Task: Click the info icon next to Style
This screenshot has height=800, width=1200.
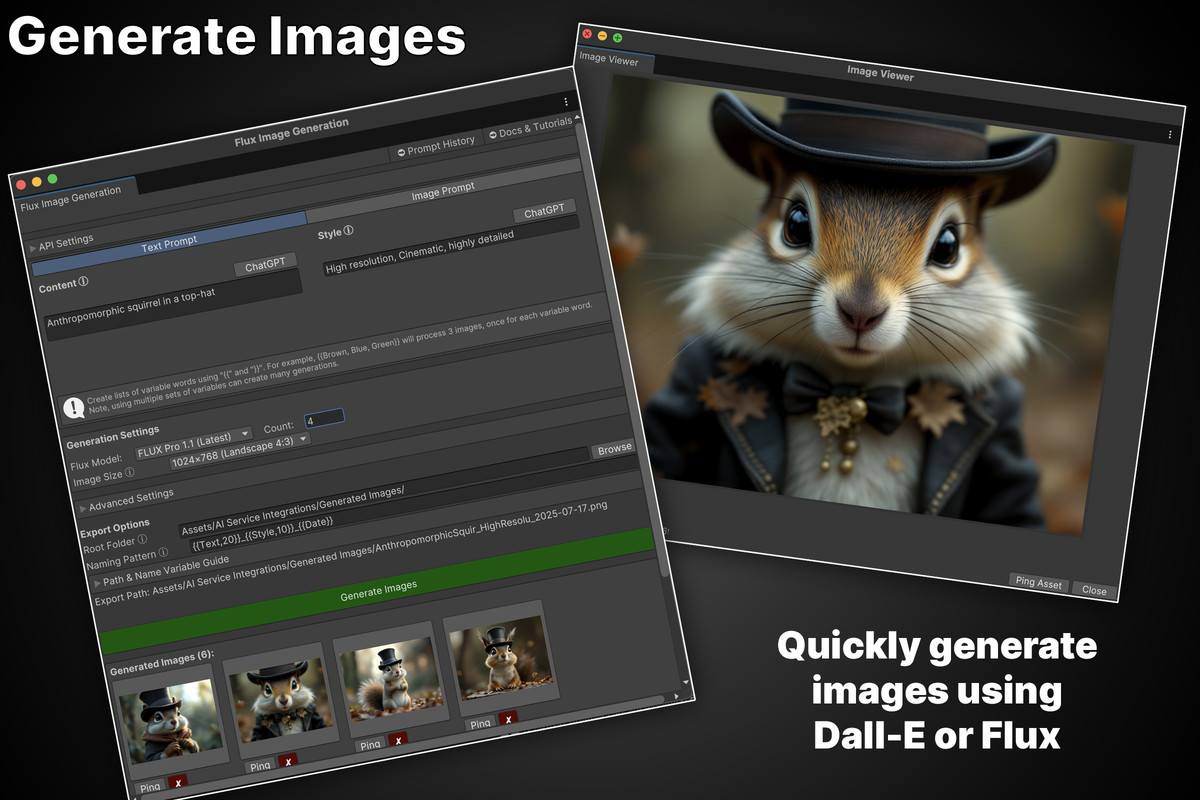Action: 349,231
